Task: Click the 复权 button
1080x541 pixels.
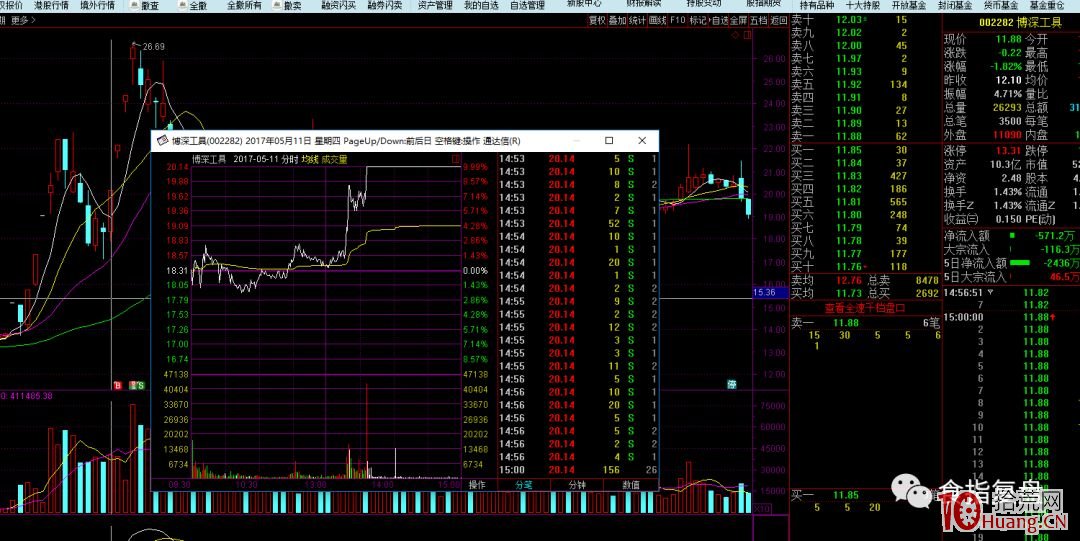Action: 596,21
